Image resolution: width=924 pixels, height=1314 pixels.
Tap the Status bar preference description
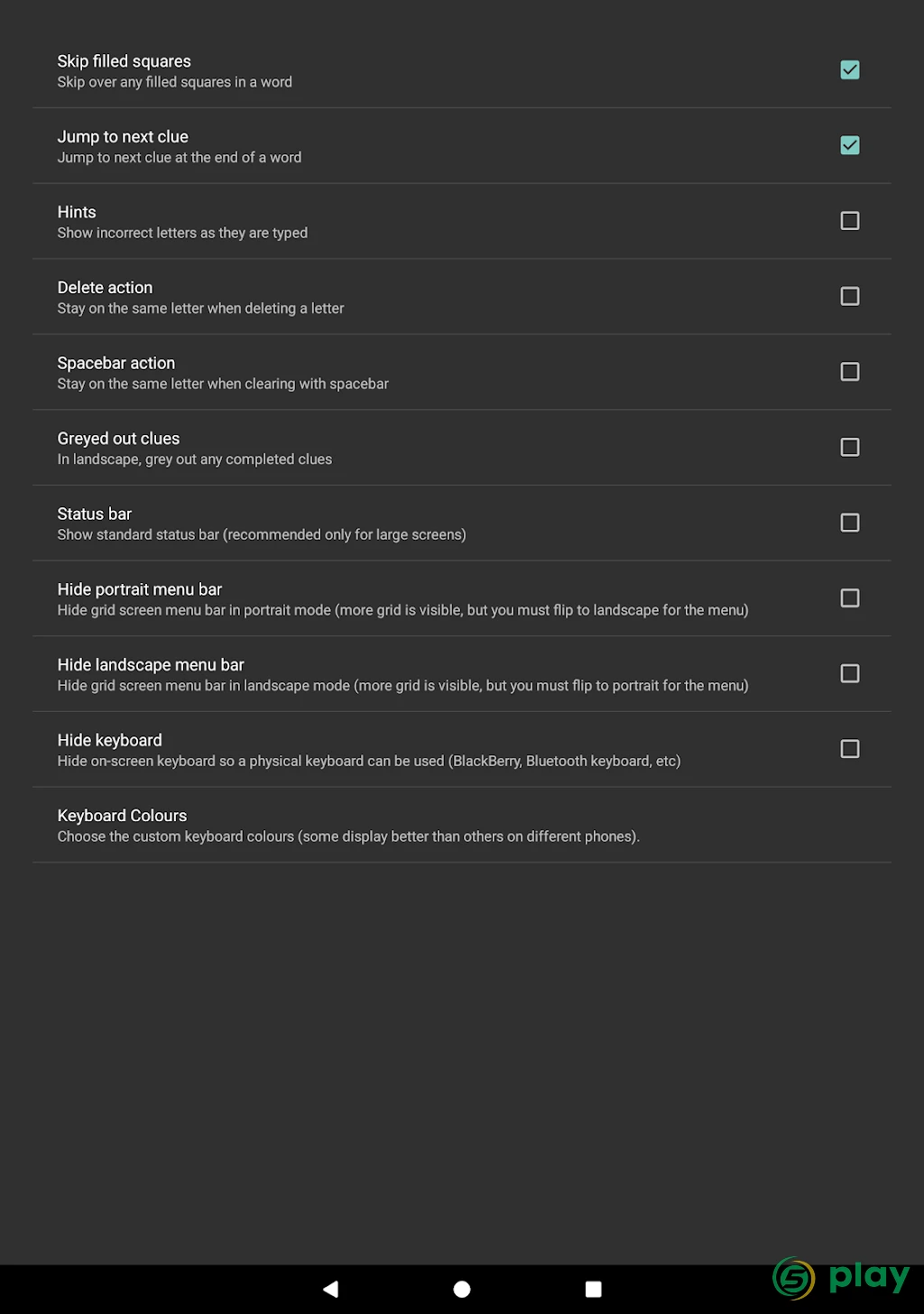262,535
